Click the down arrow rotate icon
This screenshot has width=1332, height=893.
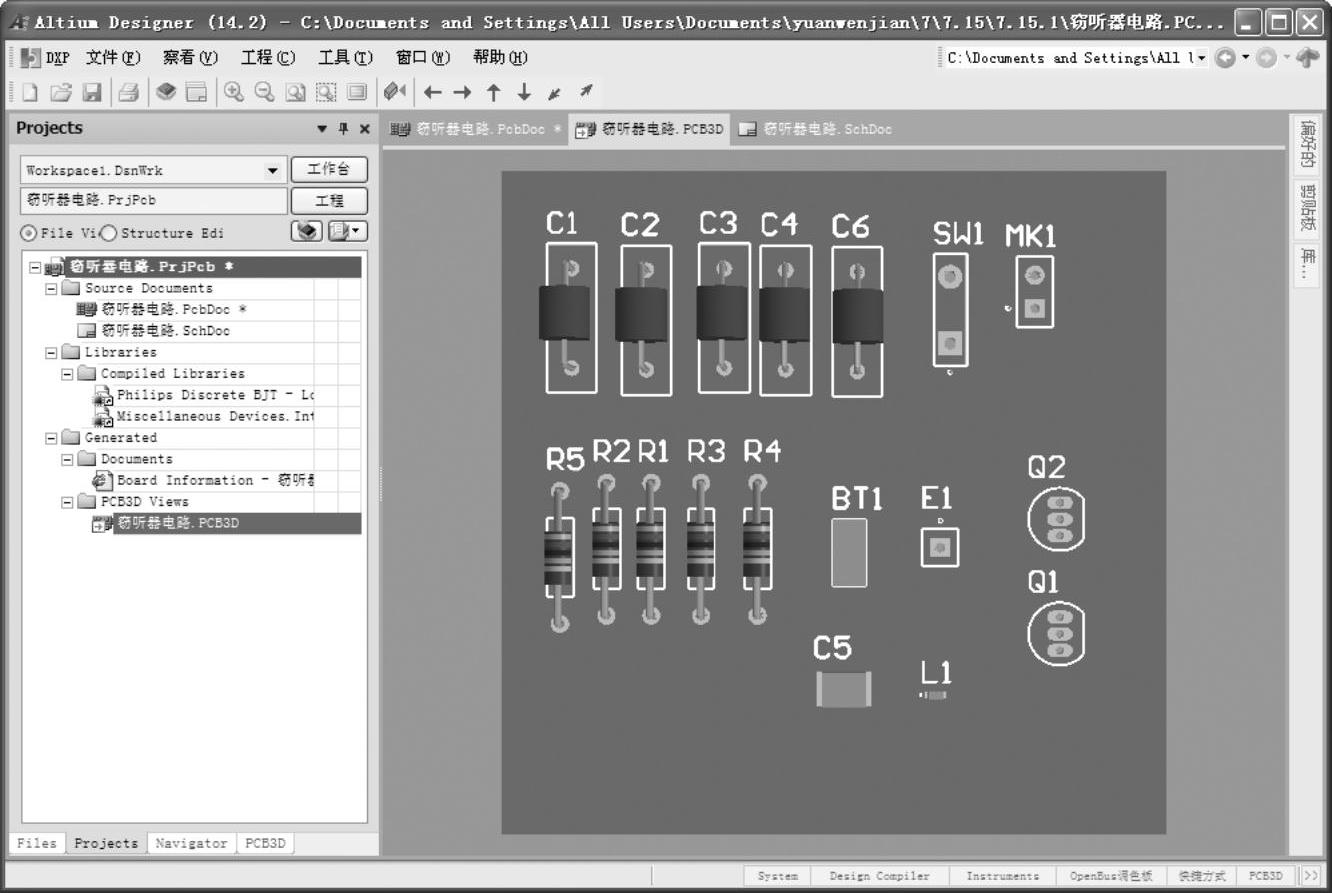click(524, 93)
